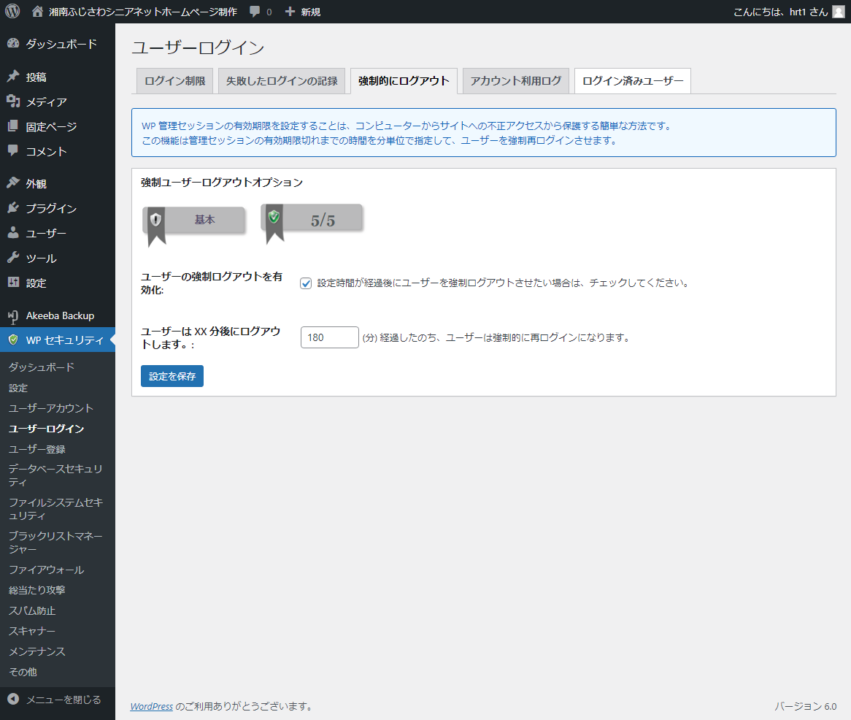
Task: Open the comments bubble icon in admin bar
Action: coord(255,11)
